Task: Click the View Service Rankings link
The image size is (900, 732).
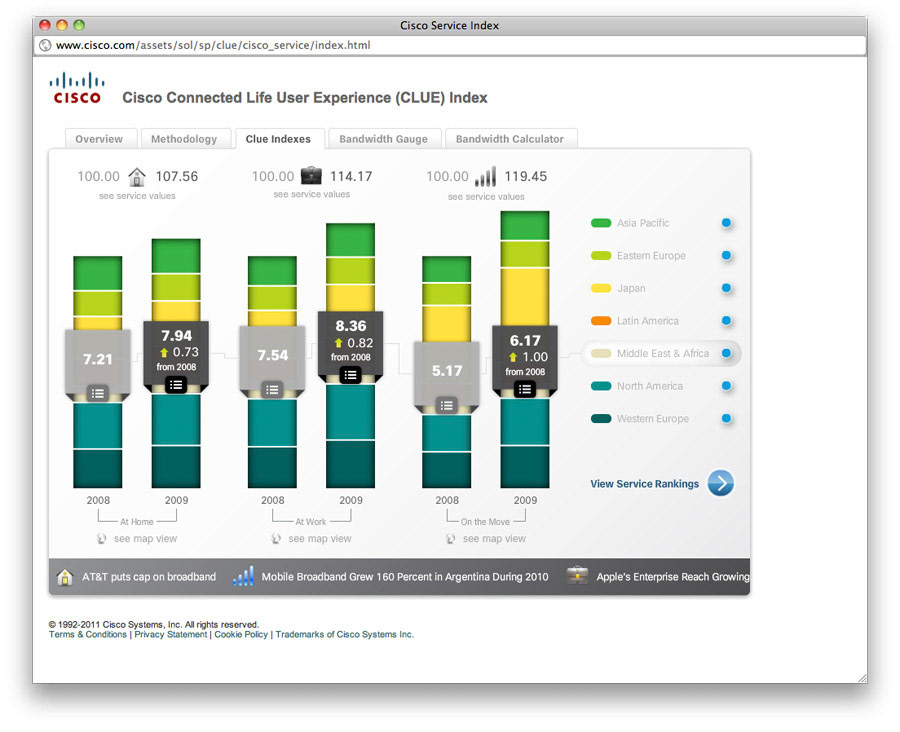Action: 645,483
